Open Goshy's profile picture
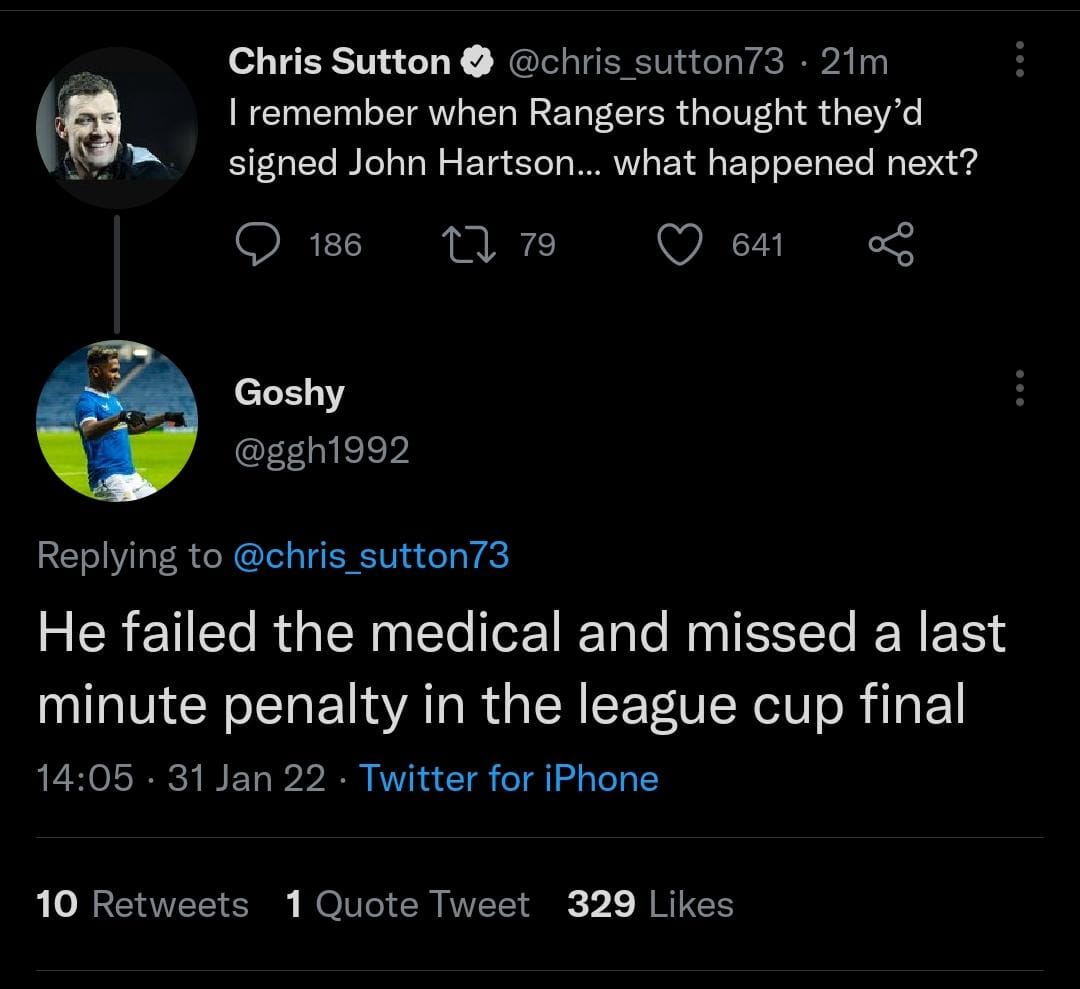 point(116,420)
